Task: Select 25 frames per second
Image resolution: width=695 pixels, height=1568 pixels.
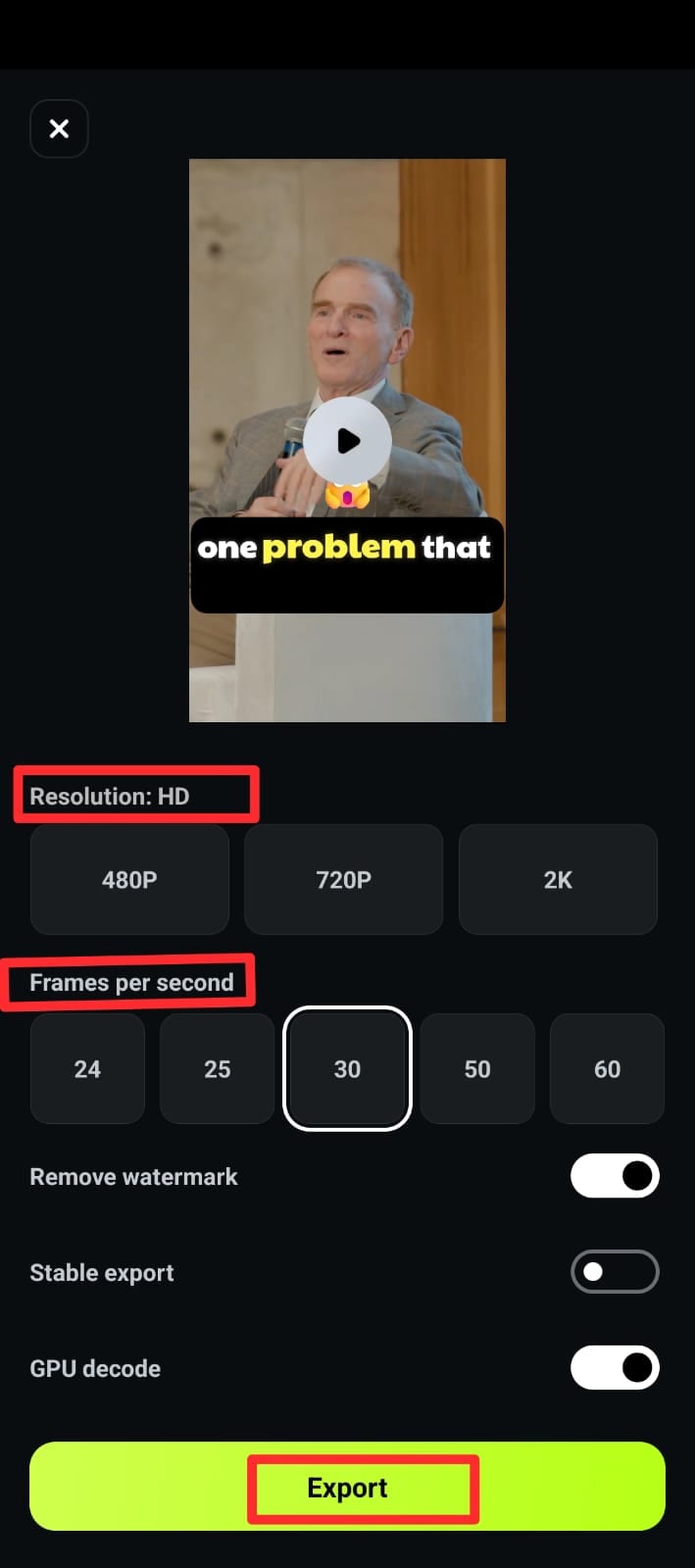Action: (217, 1068)
